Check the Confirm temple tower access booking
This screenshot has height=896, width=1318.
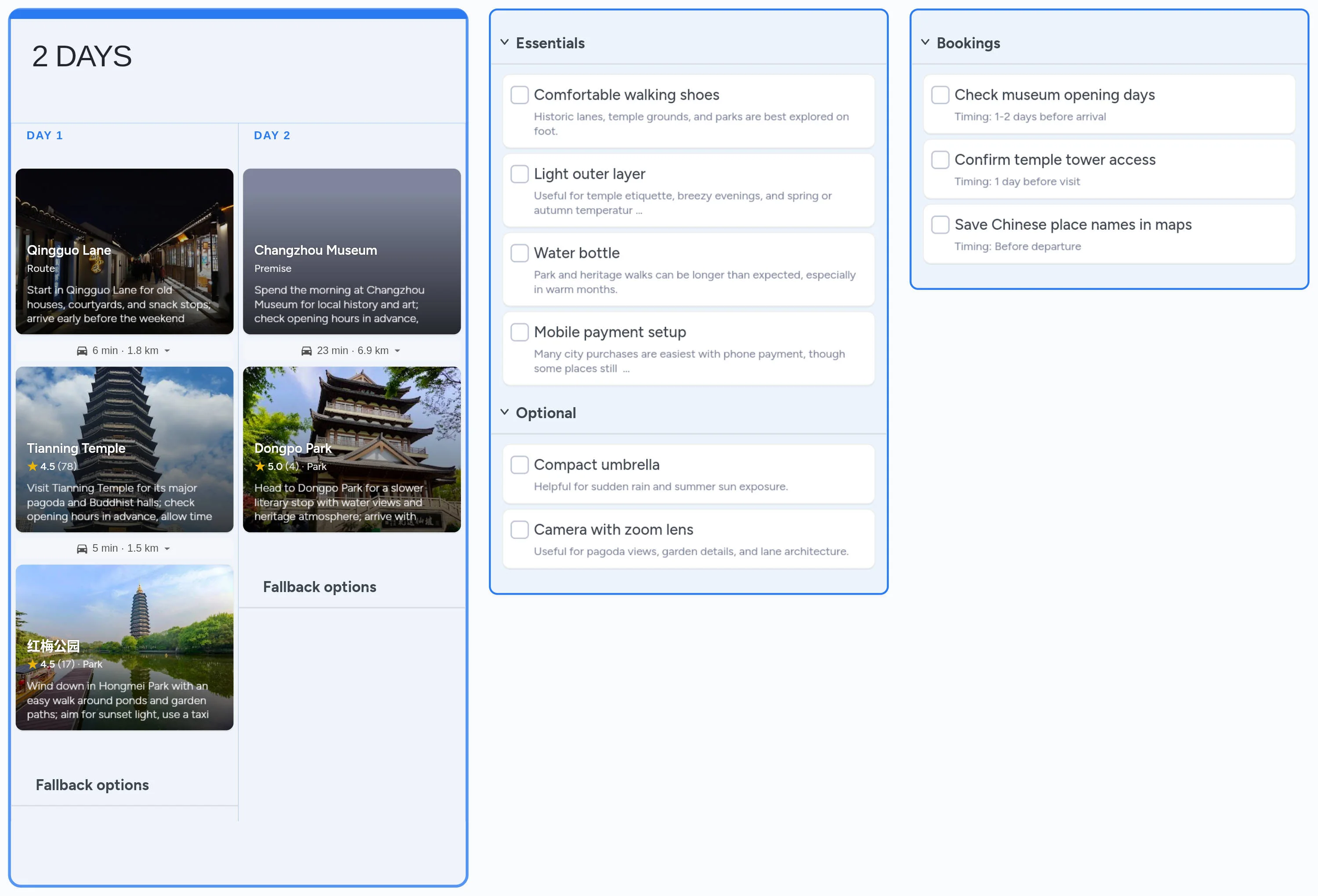coord(940,159)
